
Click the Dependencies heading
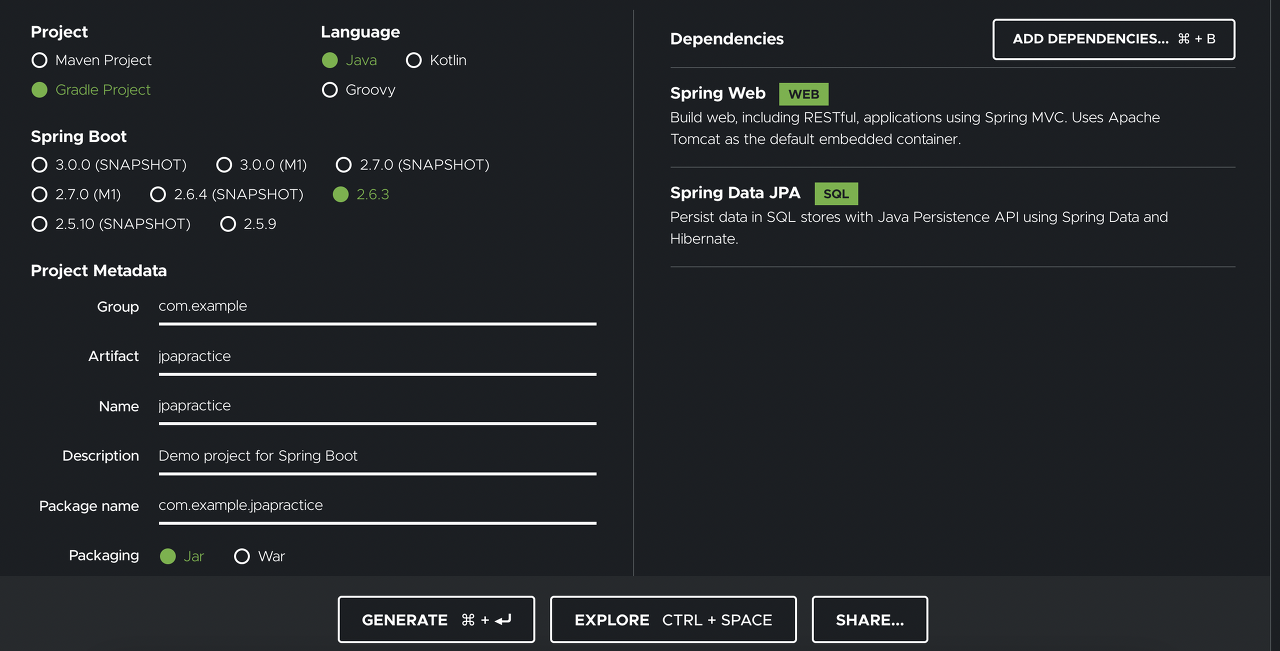(727, 39)
